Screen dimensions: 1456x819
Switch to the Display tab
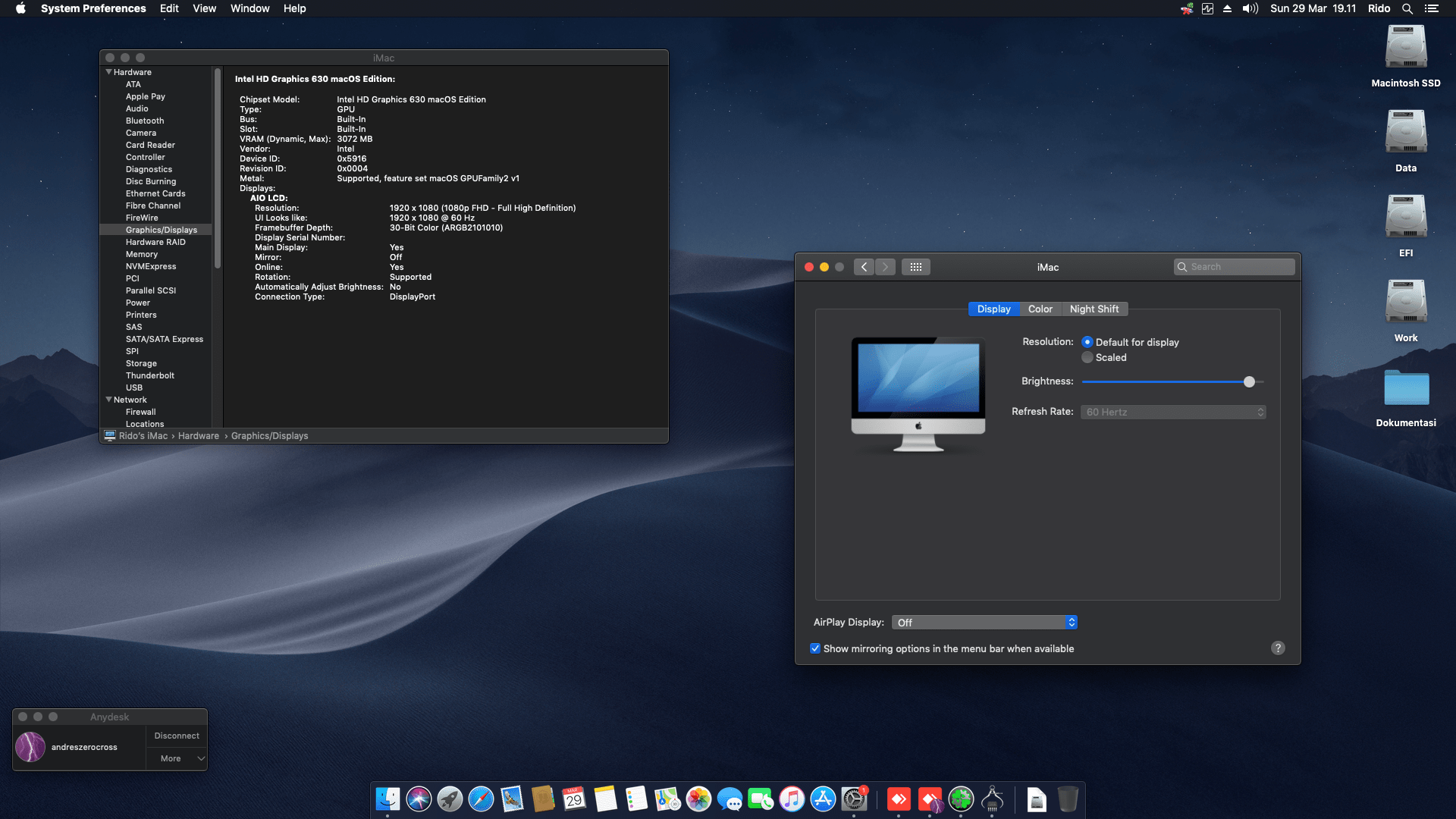993,309
